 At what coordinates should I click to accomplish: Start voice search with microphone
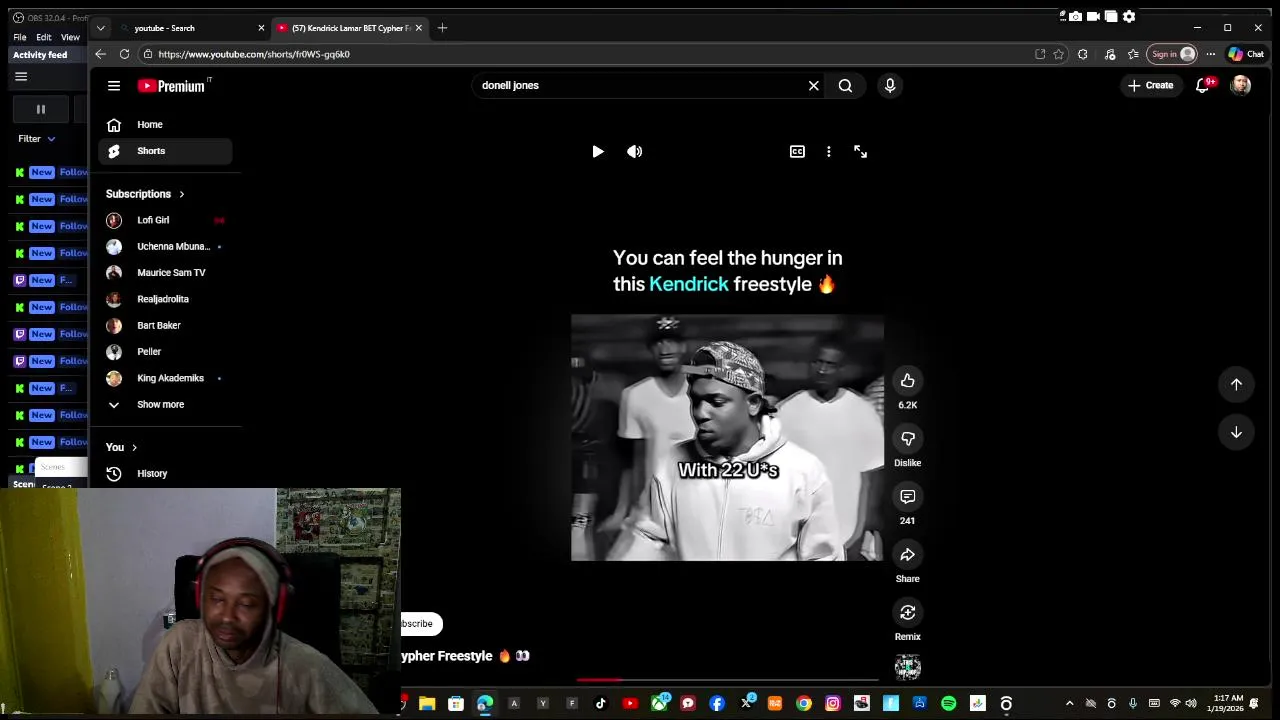click(890, 86)
